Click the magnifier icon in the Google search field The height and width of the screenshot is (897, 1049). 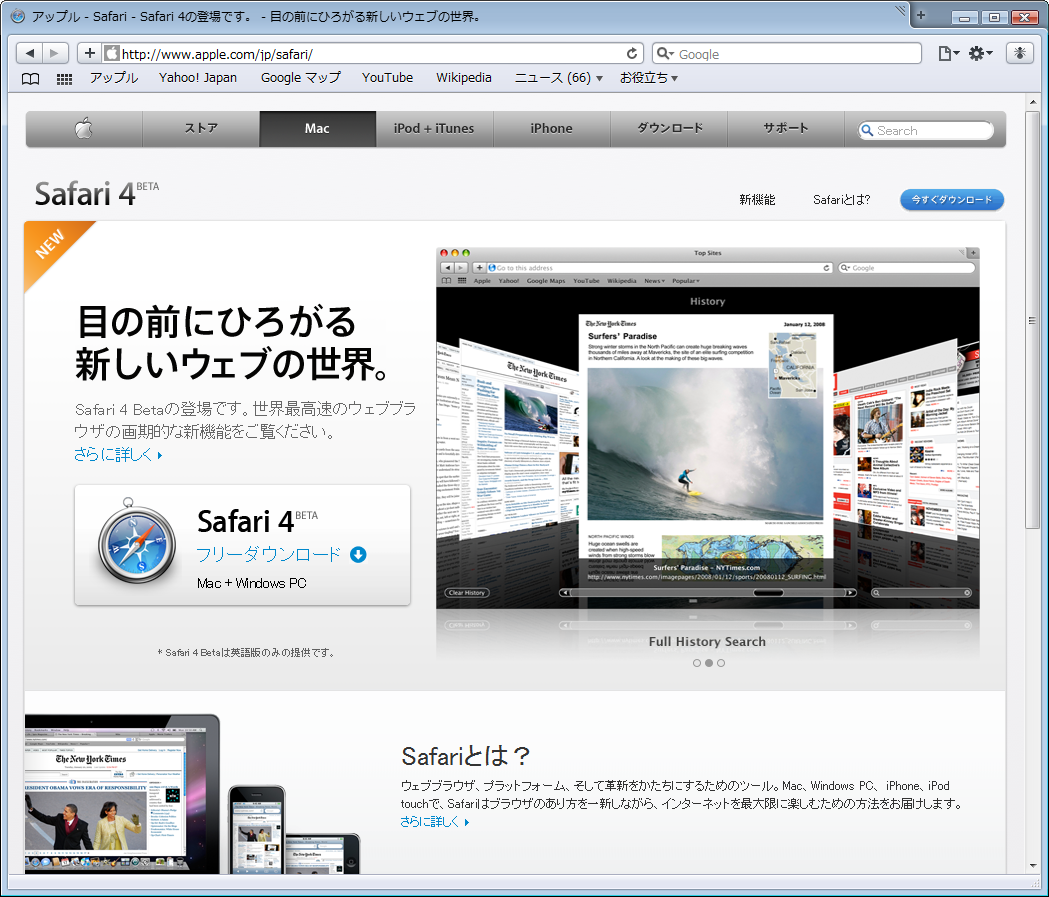[x=664, y=54]
